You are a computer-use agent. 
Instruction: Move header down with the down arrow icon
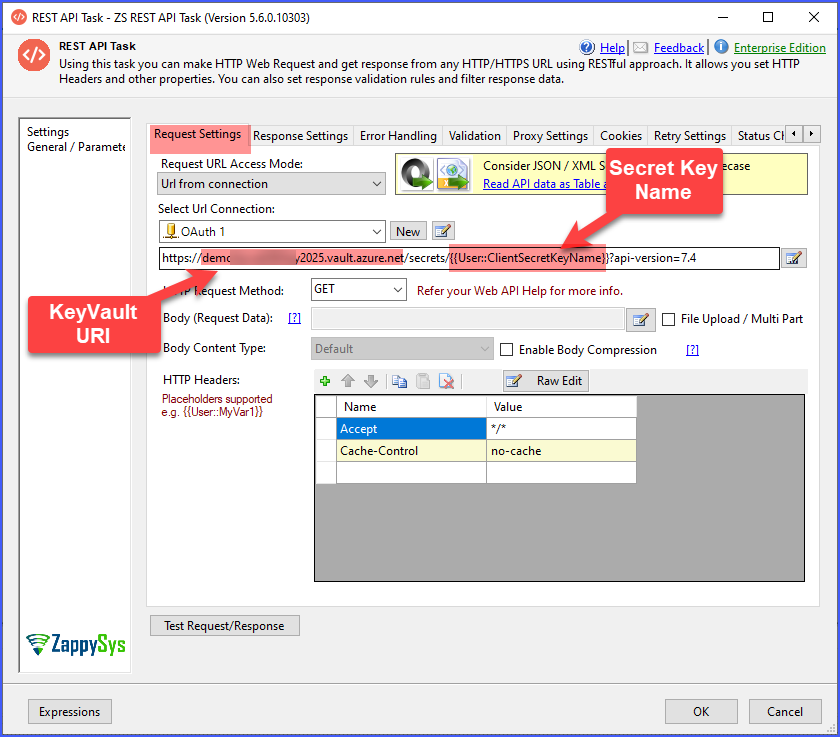[x=371, y=381]
